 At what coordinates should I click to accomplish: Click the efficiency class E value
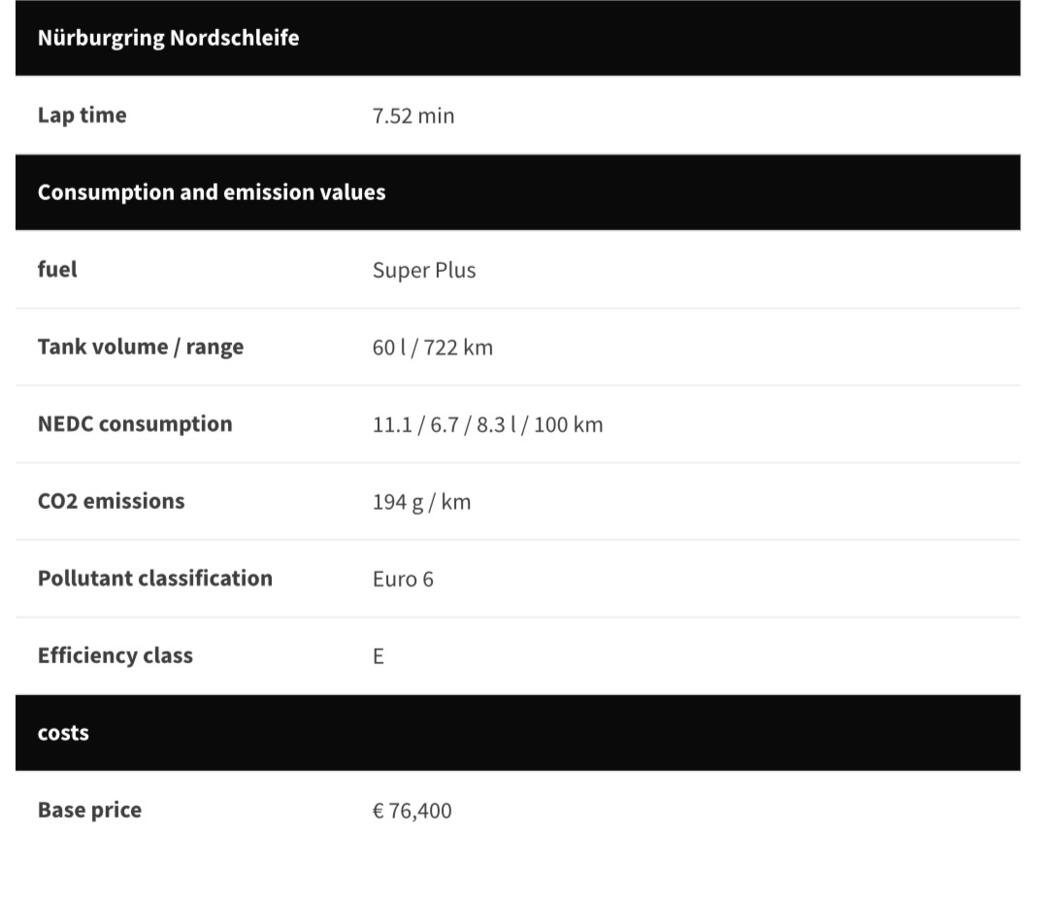[x=378, y=656]
